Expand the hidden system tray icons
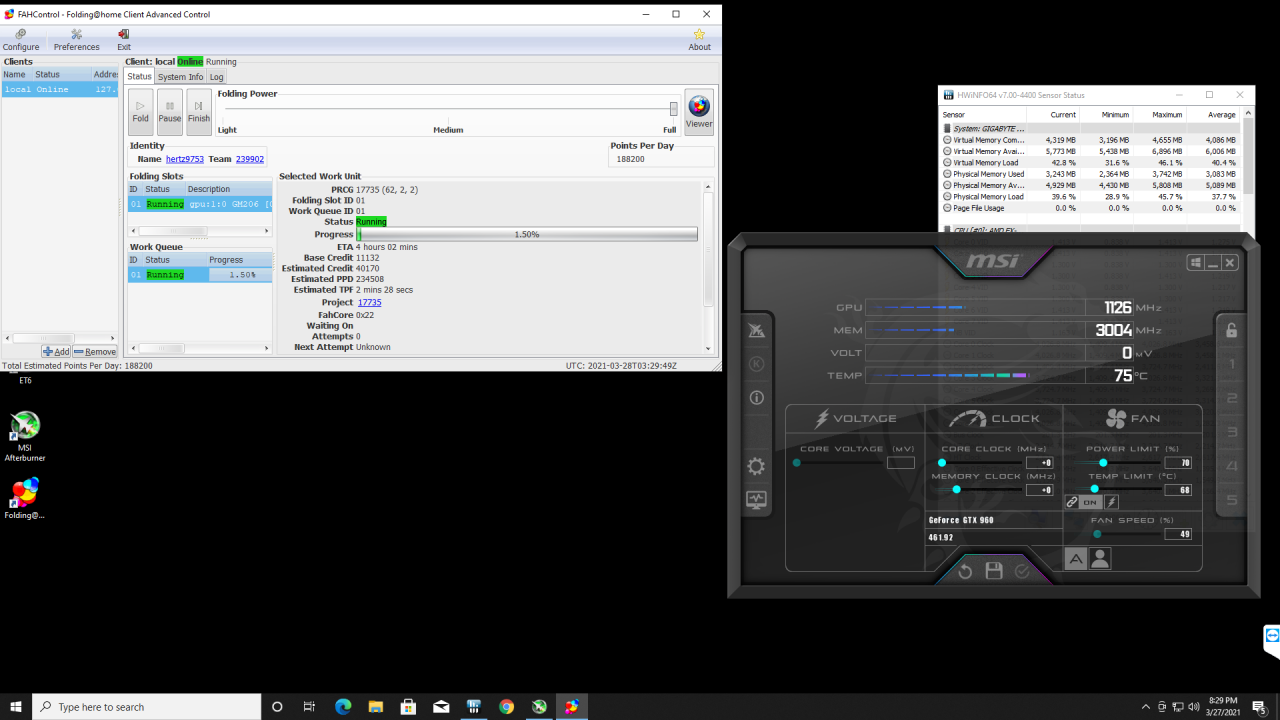The image size is (1280, 720). (1145, 707)
